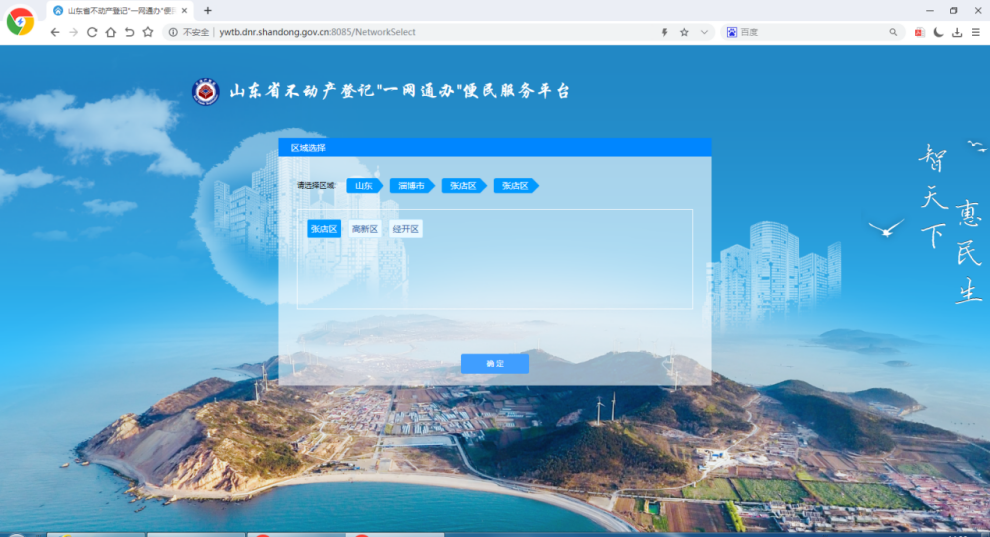990x537 pixels.
Task: Click the 不安全 security warning text
Action: pos(196,32)
